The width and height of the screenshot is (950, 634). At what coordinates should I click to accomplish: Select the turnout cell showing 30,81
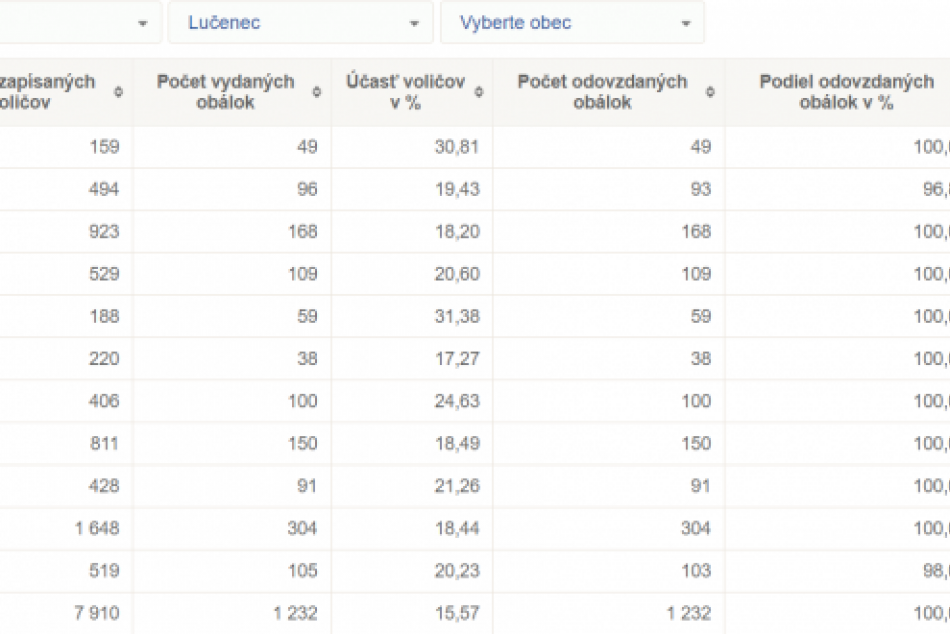click(457, 147)
